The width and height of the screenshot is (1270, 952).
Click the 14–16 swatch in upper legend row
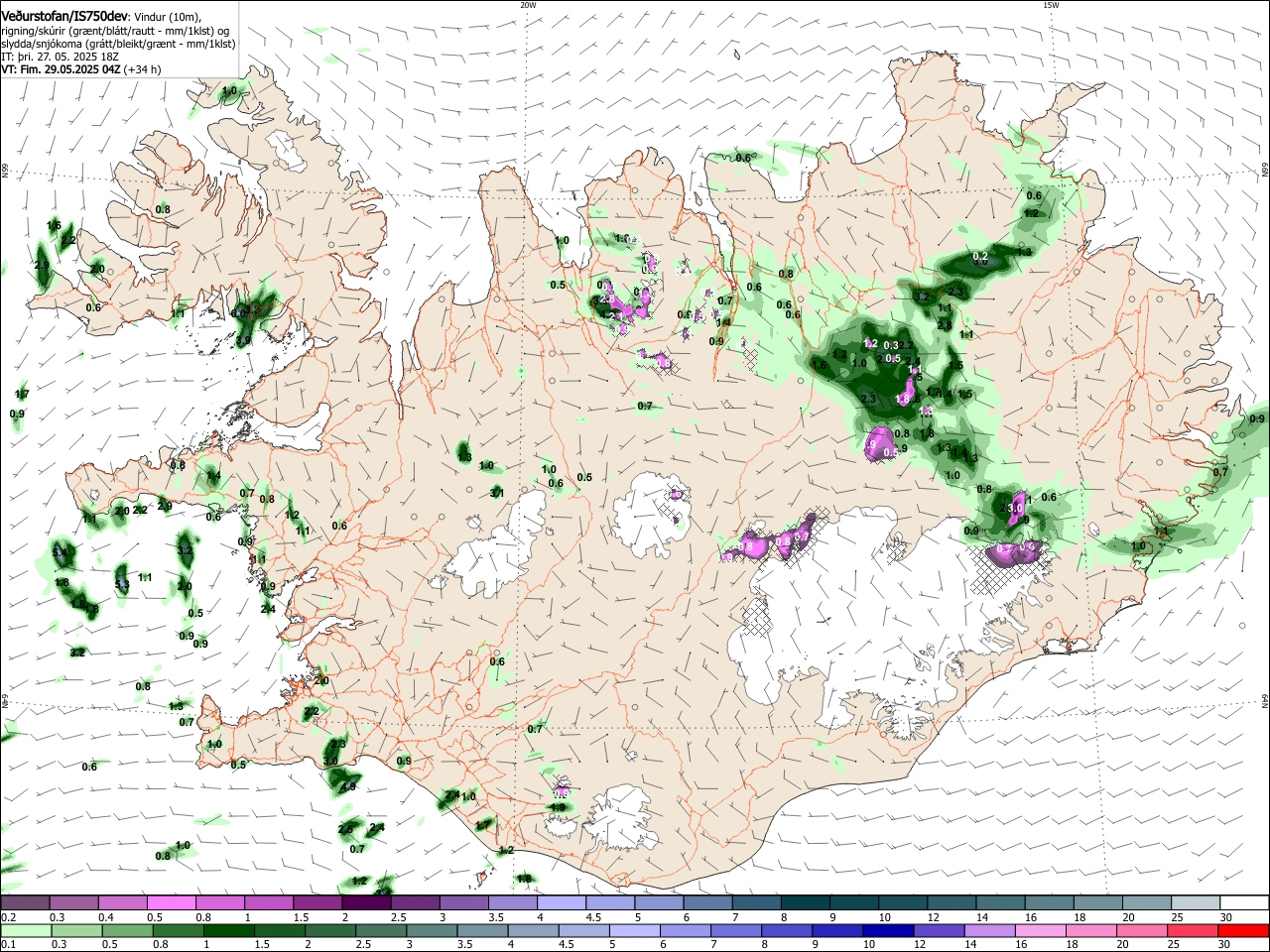1001,903
